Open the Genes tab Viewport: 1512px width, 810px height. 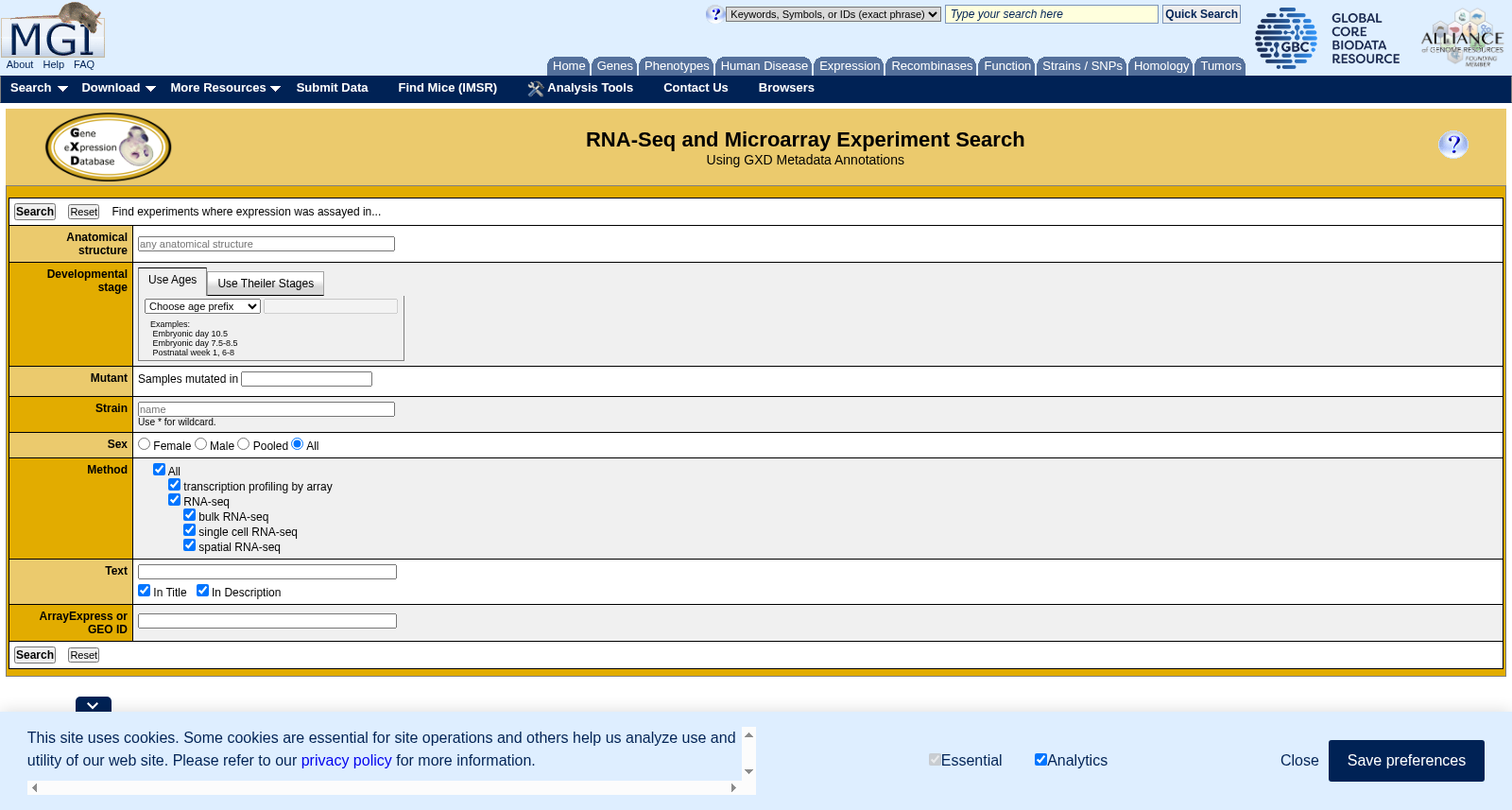[614, 66]
